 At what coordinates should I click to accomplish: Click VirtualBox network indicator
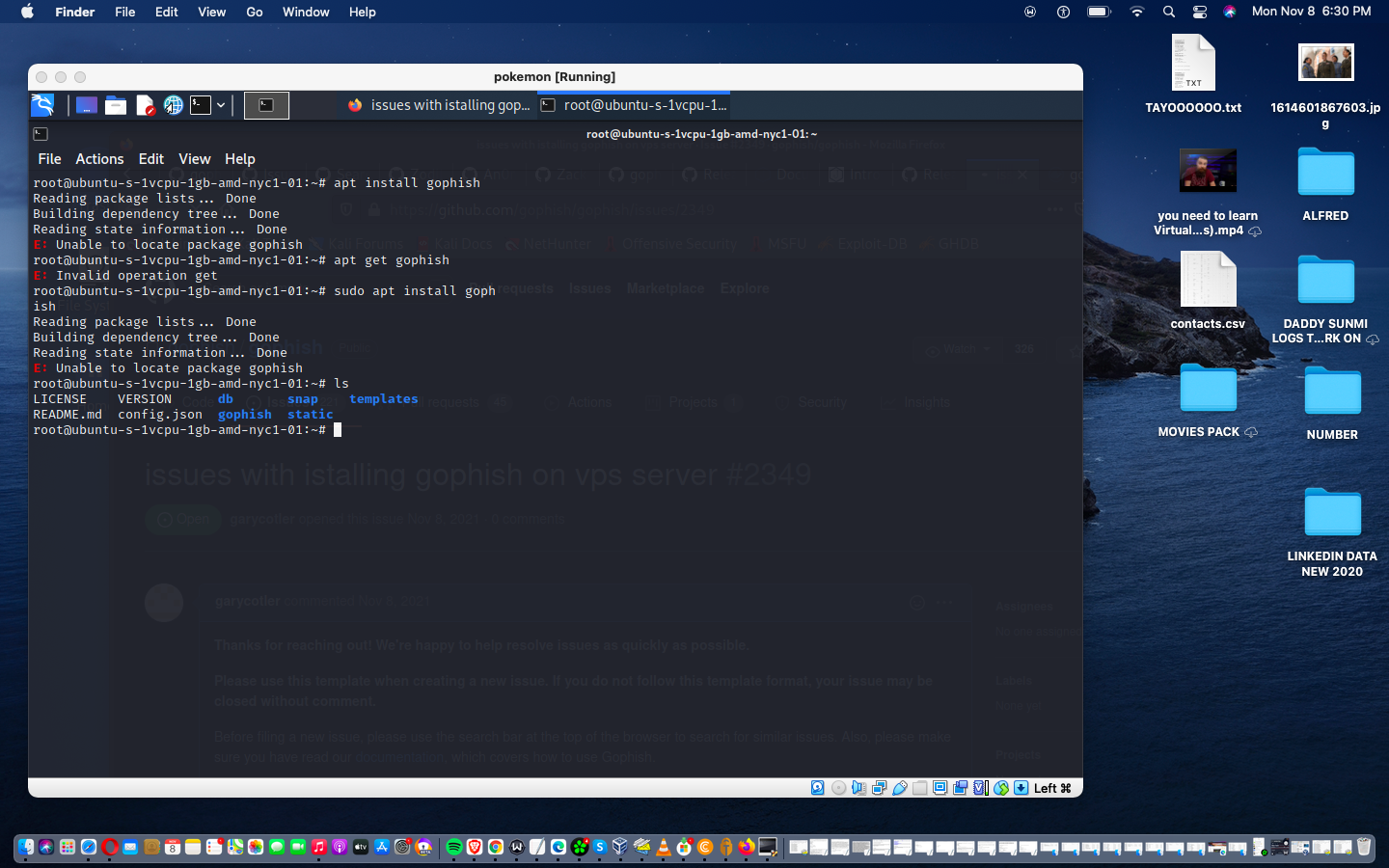click(x=879, y=788)
